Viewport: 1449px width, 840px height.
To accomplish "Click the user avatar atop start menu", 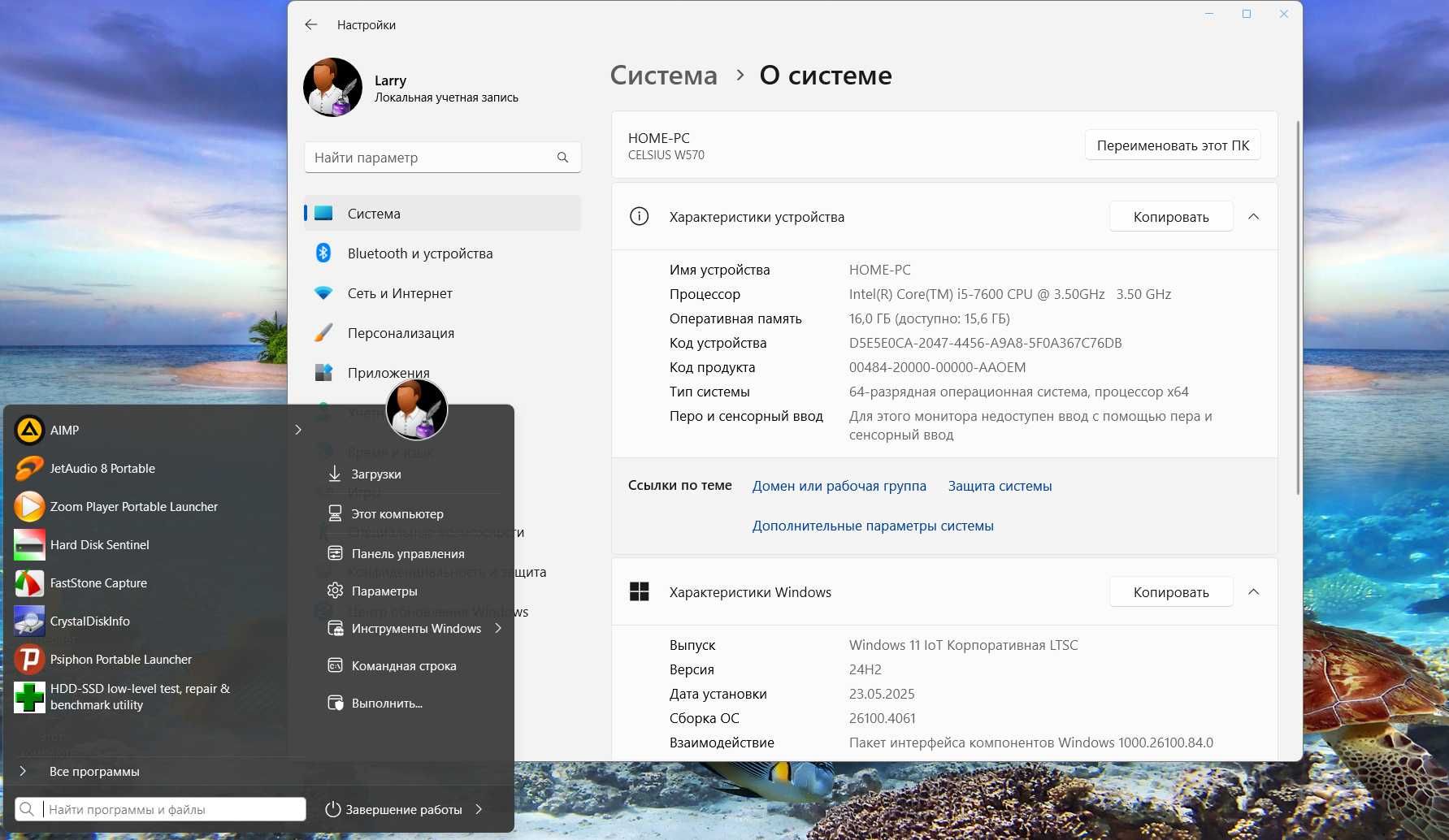I will tap(416, 409).
